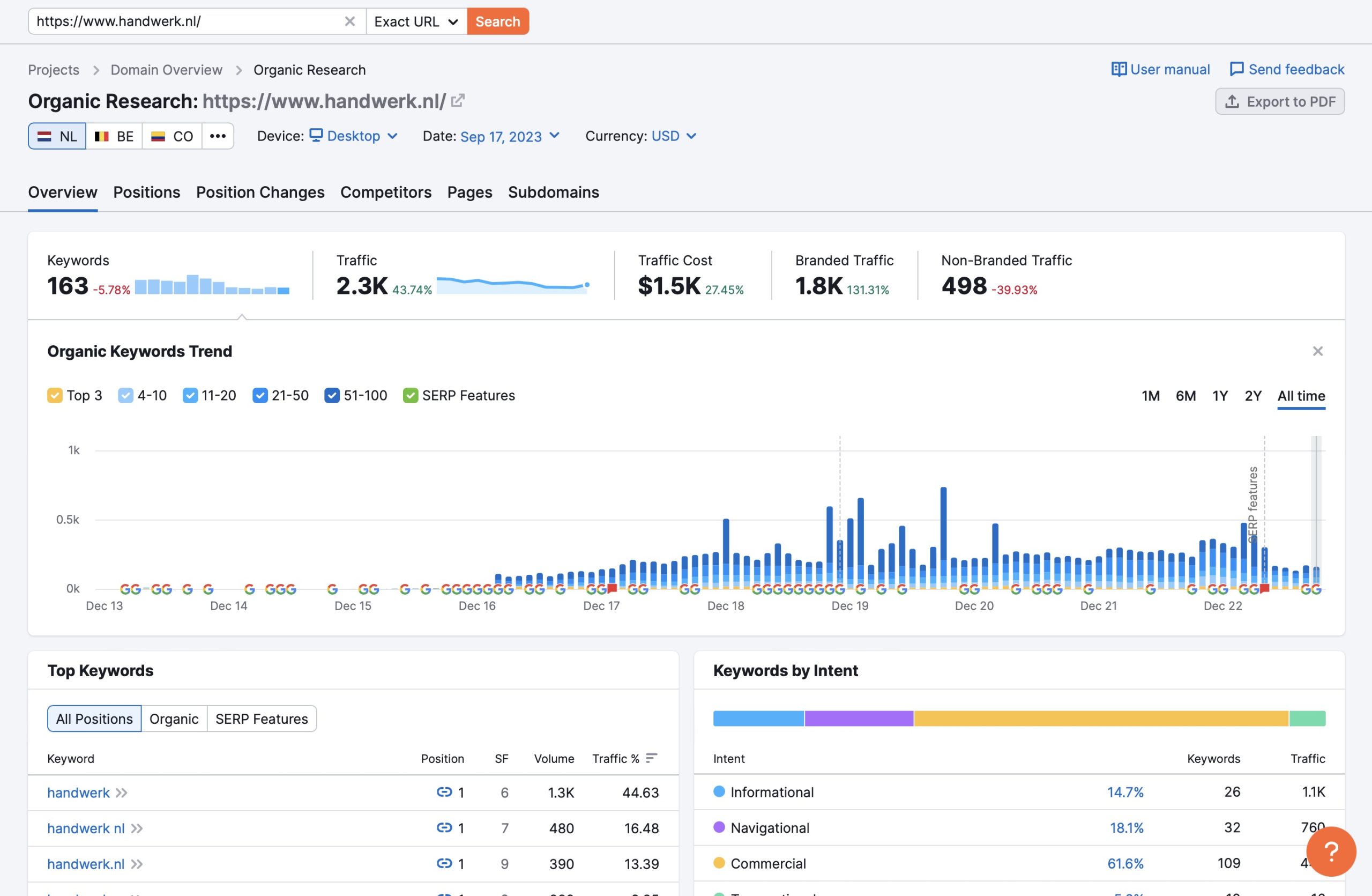Click the red note marker near Dec 17
The height and width of the screenshot is (896, 1372).
[x=612, y=588]
